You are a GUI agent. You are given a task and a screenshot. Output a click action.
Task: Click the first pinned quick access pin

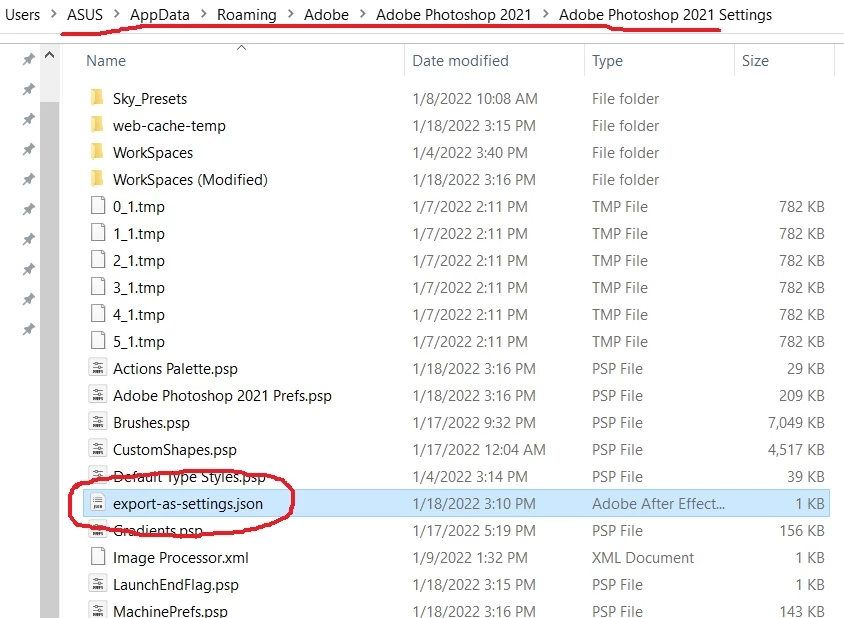point(29,59)
